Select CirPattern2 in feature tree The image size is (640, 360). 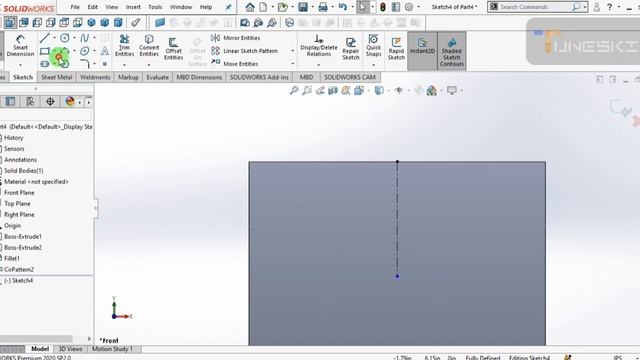point(19,269)
